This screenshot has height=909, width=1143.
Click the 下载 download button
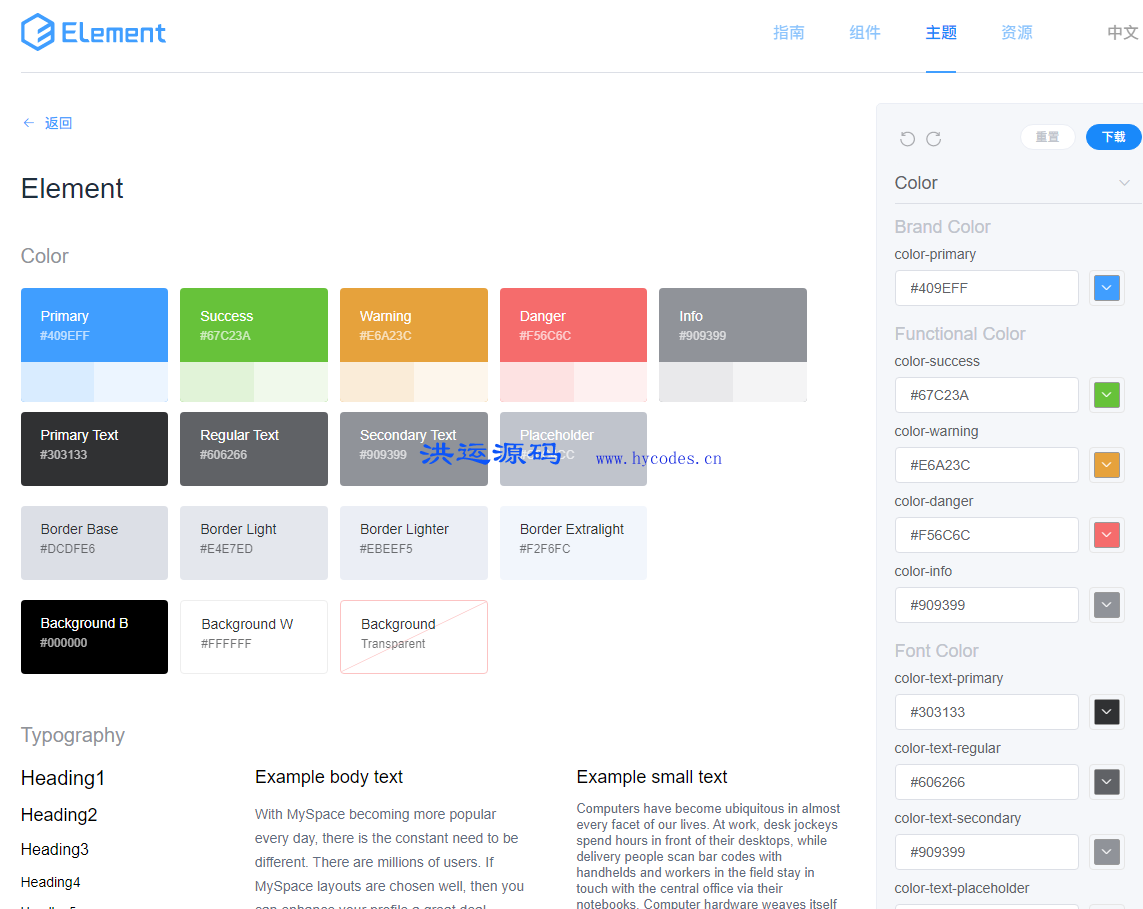coord(1113,137)
